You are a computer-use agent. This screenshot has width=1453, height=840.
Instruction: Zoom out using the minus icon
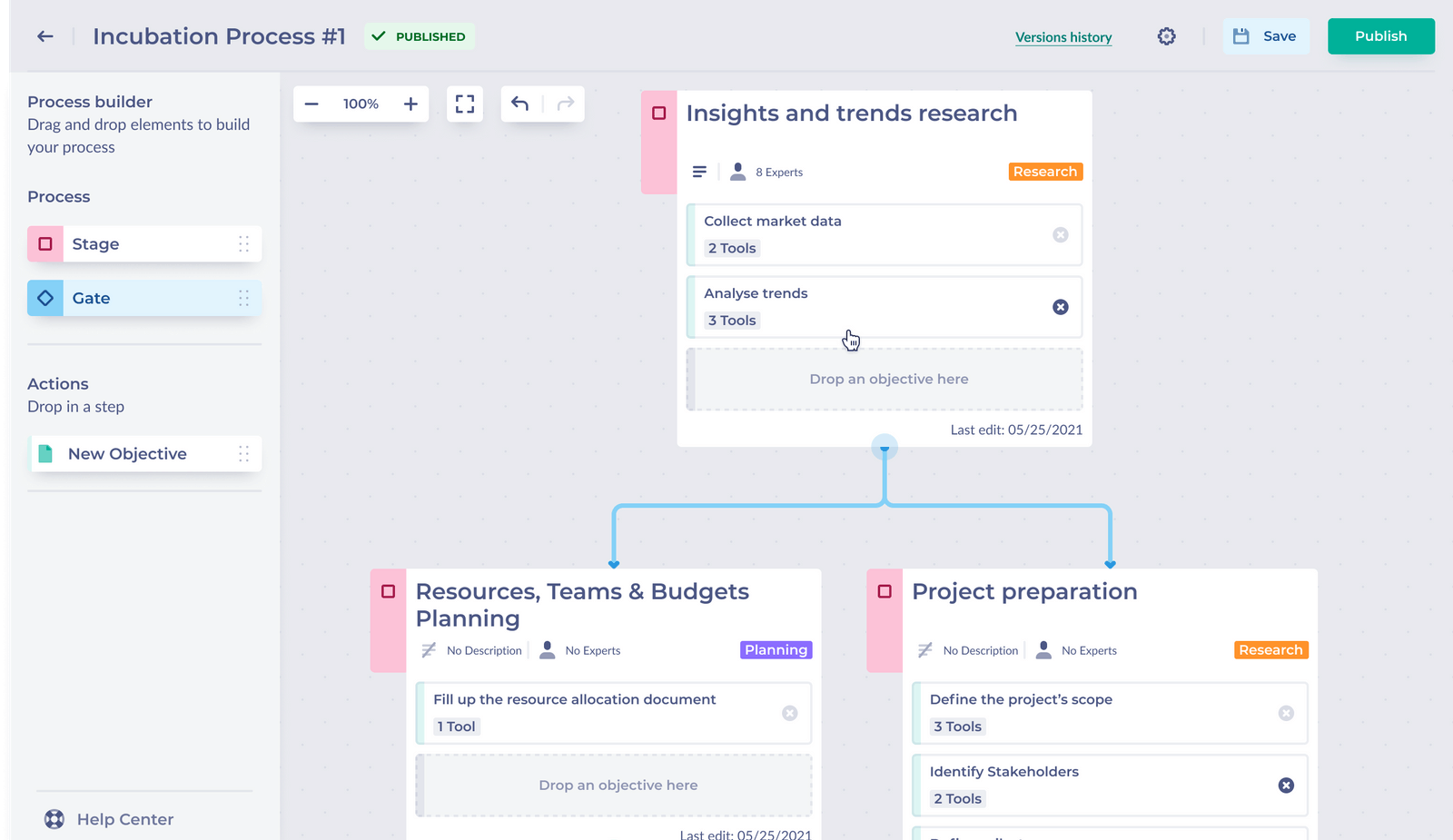[311, 104]
